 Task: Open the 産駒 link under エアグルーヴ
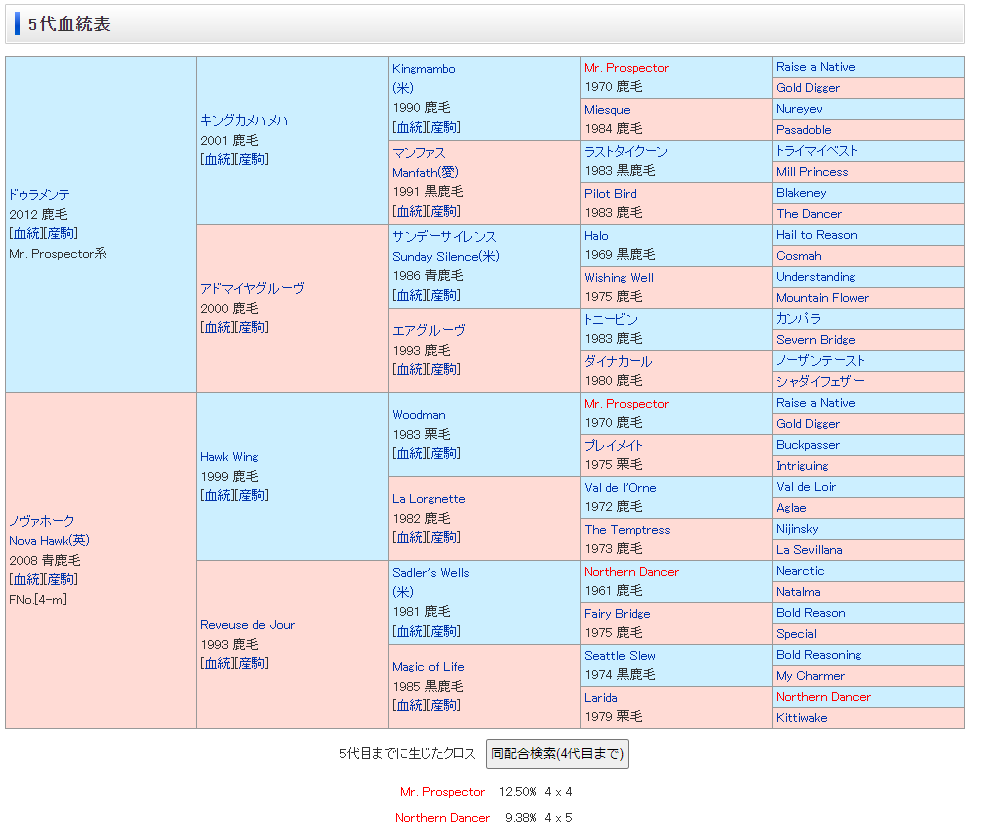[x=444, y=370]
